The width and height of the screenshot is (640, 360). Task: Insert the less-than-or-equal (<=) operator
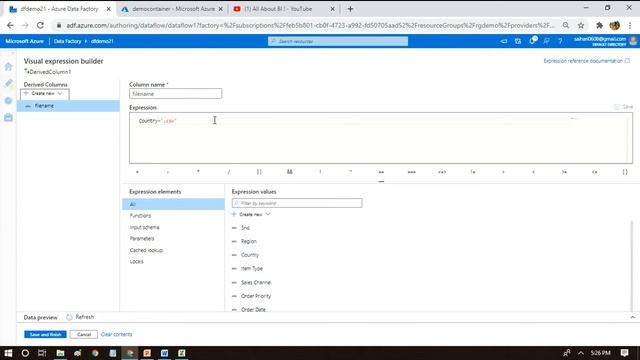[x=595, y=172]
